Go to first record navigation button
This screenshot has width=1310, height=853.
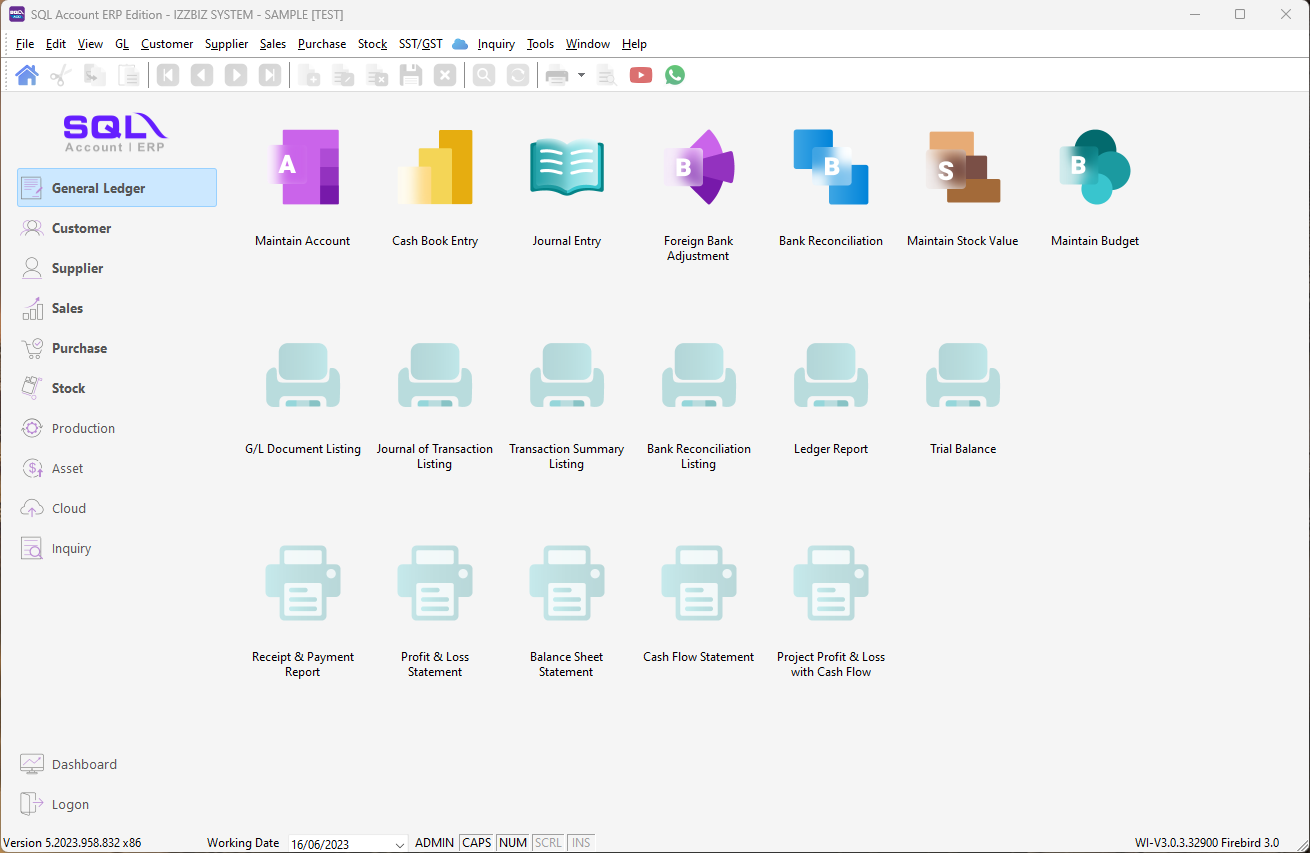[168, 75]
